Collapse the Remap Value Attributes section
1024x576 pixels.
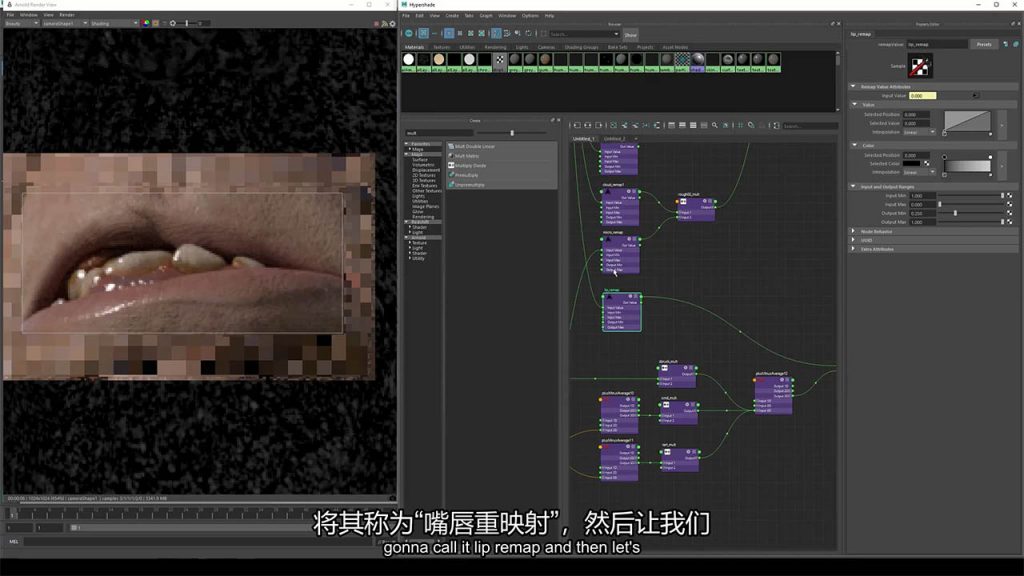(x=853, y=86)
